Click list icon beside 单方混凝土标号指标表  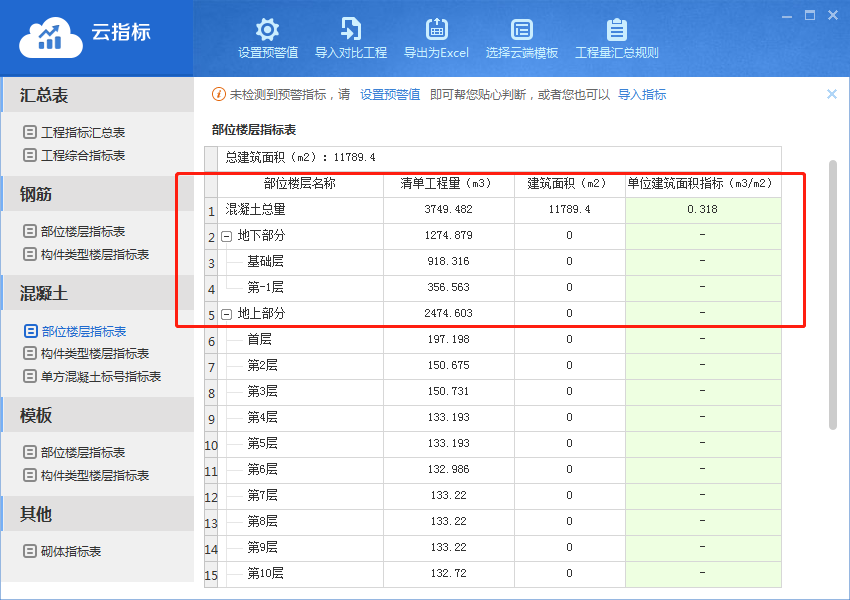point(30,376)
